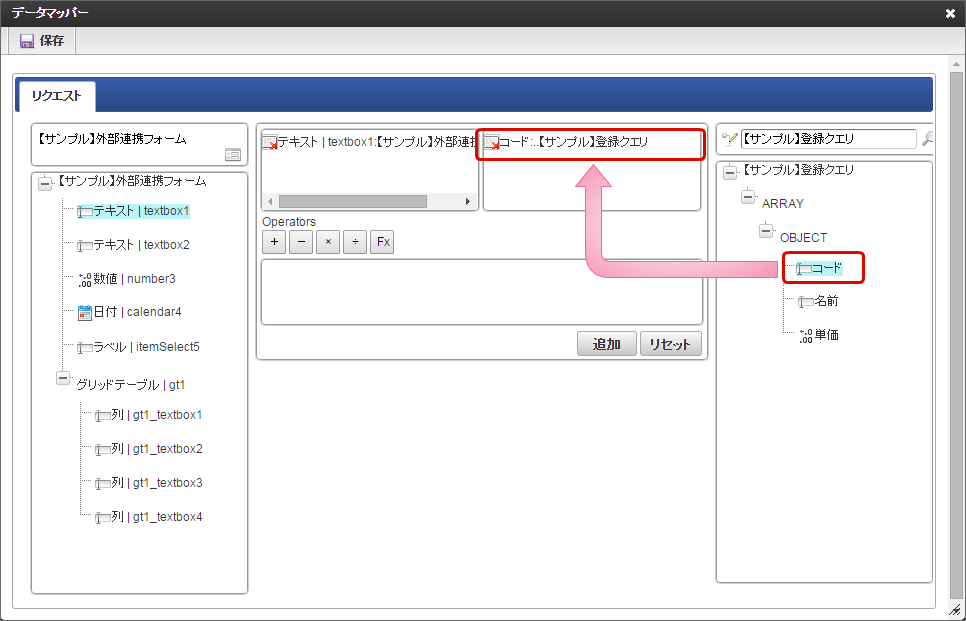Select 列 | gt1_textbox2 item
This screenshot has width=966, height=621.
click(148, 448)
